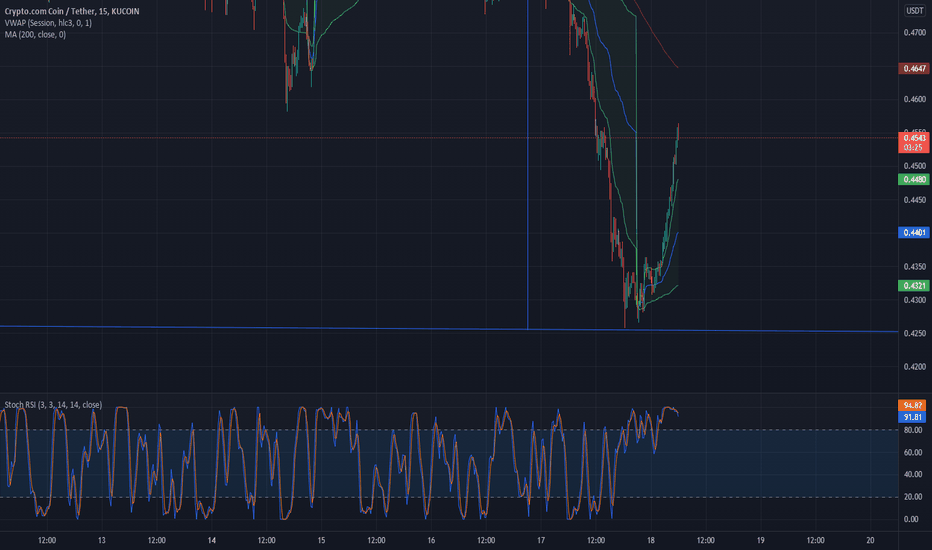Click the green 0.4321 price label
The image size is (932, 550).
[x=914, y=286]
